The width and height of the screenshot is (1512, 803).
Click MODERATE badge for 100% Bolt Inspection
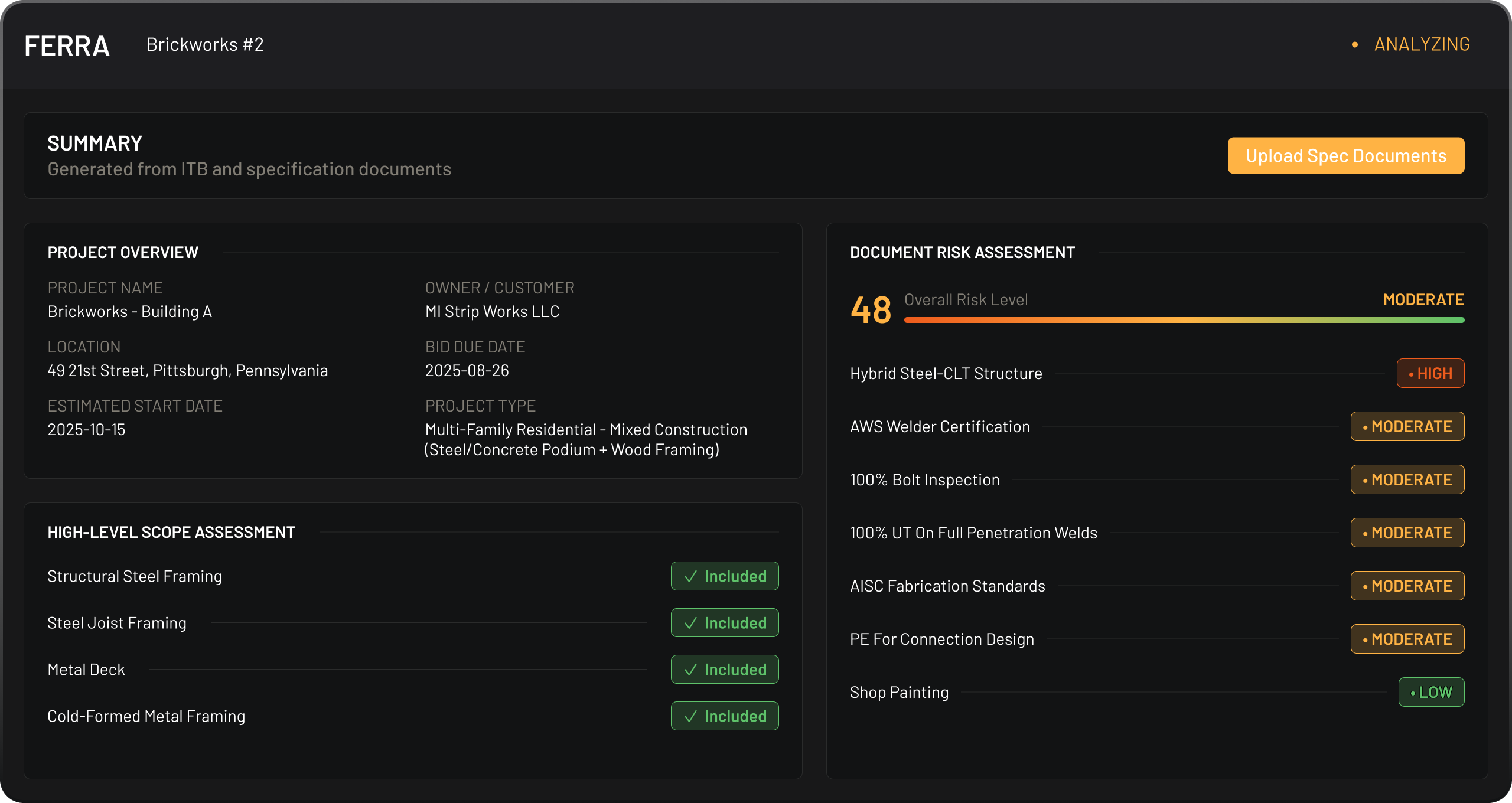[x=1407, y=479]
